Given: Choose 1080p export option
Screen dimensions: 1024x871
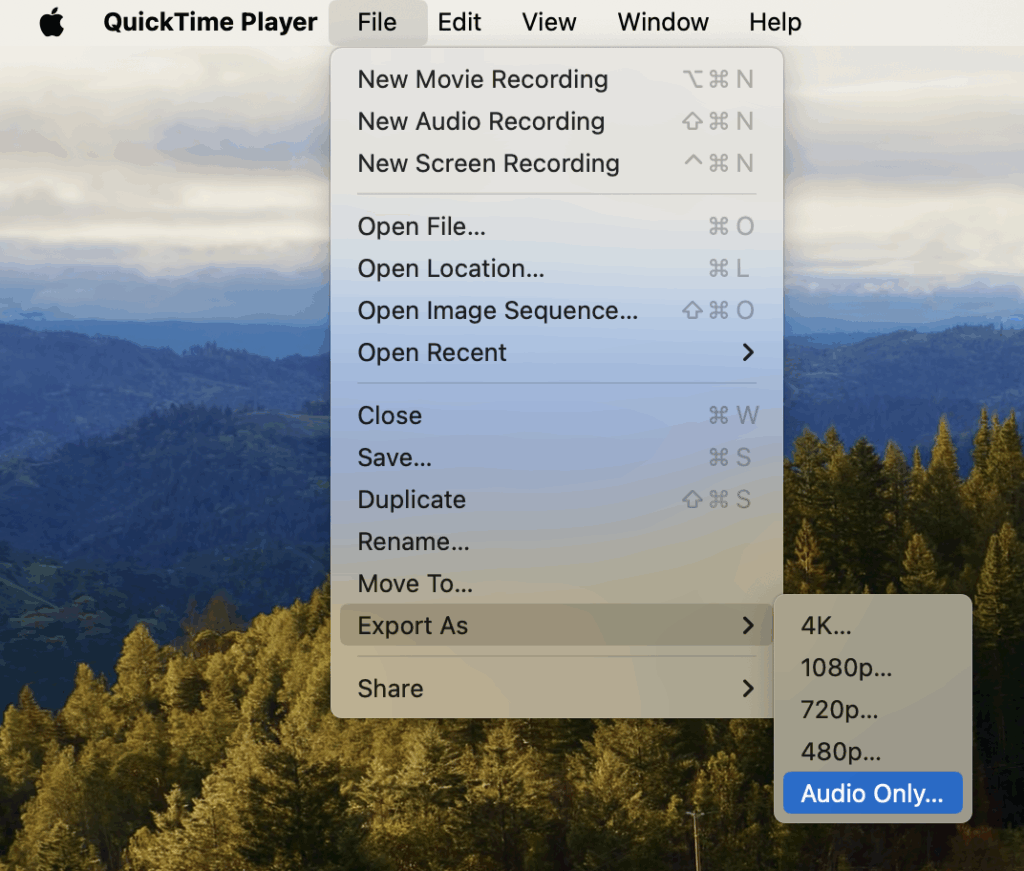Looking at the screenshot, I should [872, 667].
